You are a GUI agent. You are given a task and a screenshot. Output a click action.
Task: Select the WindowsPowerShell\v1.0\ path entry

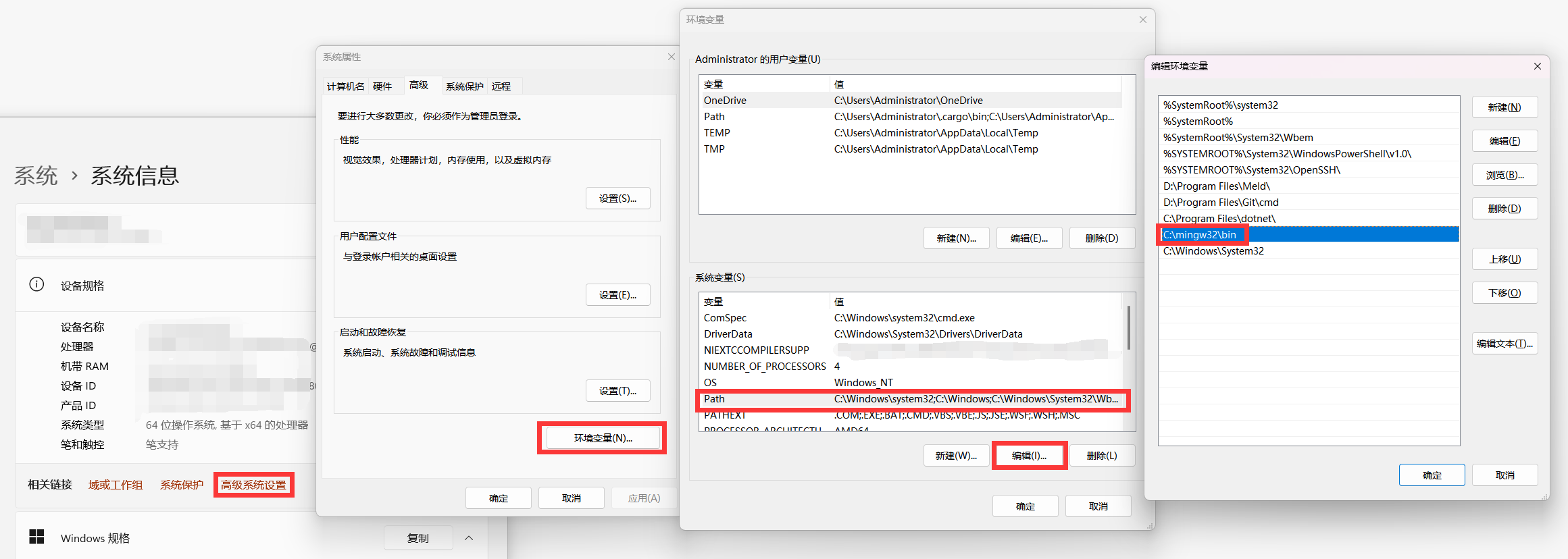[1309, 154]
